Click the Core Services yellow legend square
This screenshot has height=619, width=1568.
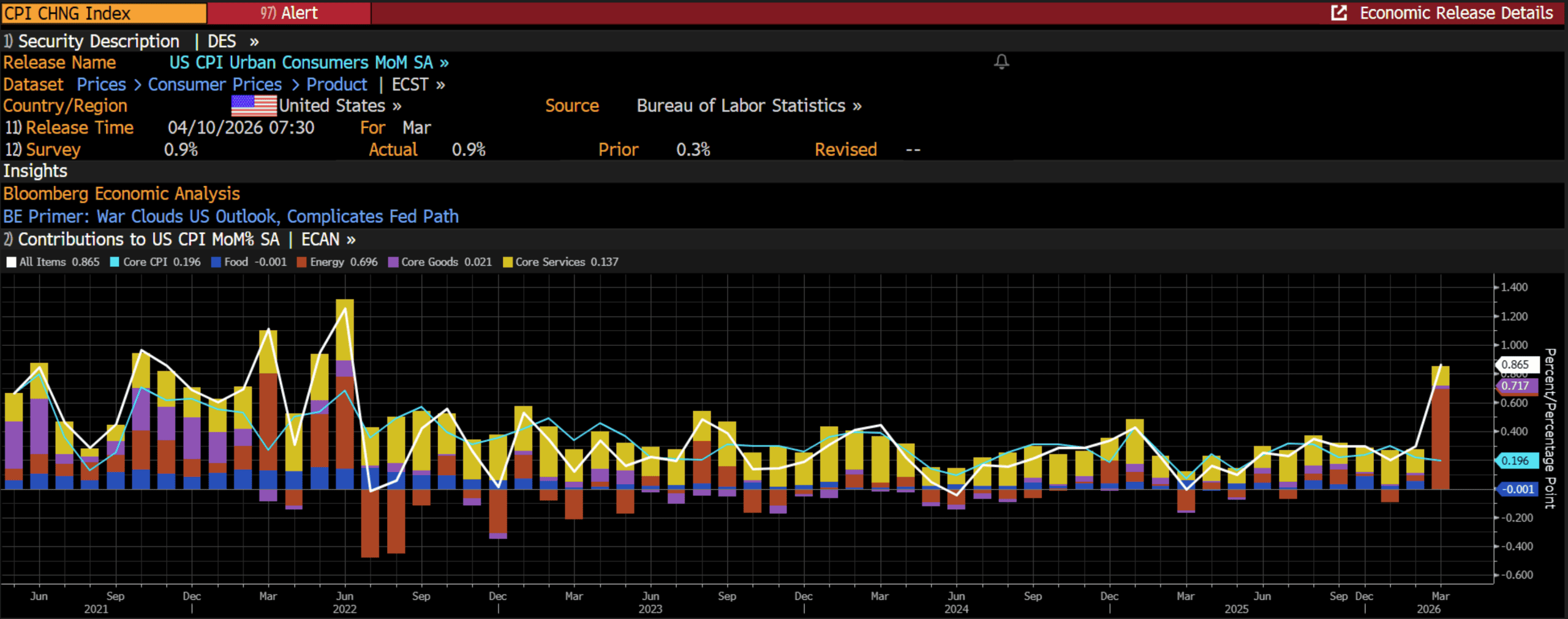pyautogui.click(x=507, y=262)
